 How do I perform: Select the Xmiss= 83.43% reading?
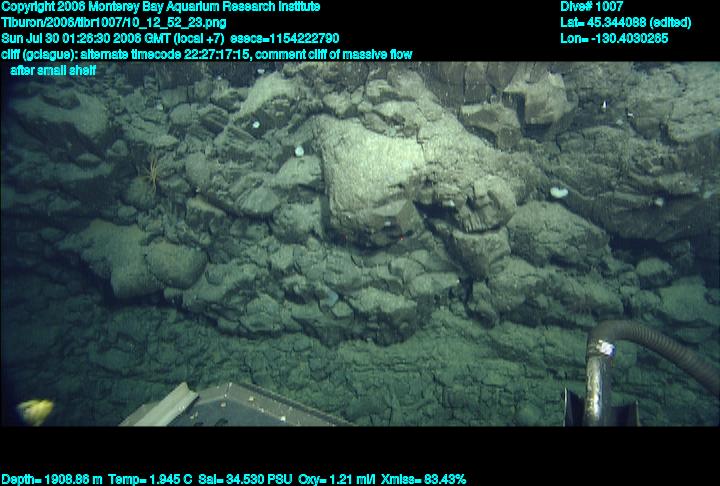click(423, 480)
